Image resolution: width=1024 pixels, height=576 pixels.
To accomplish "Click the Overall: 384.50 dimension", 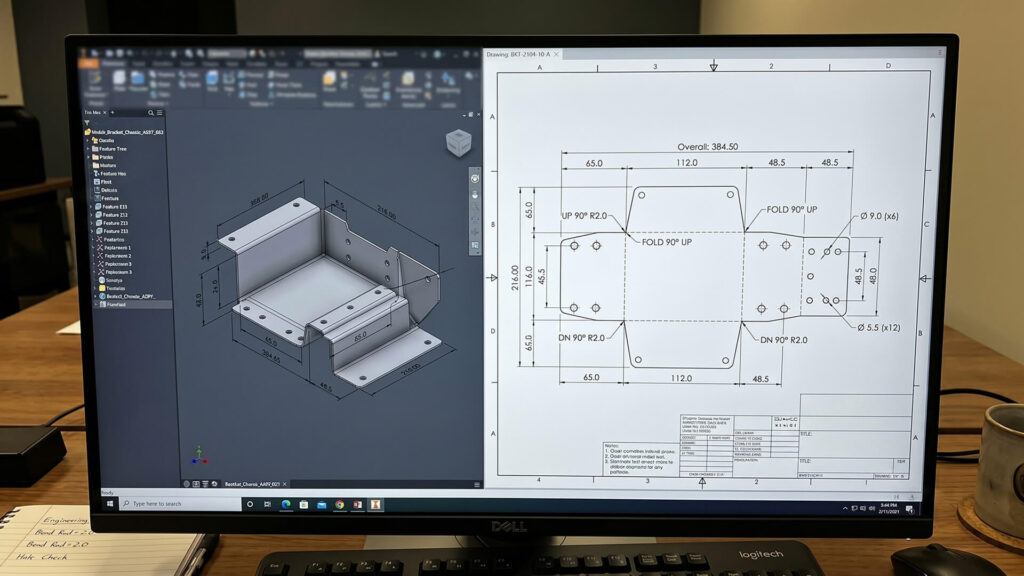I will pyautogui.click(x=707, y=147).
